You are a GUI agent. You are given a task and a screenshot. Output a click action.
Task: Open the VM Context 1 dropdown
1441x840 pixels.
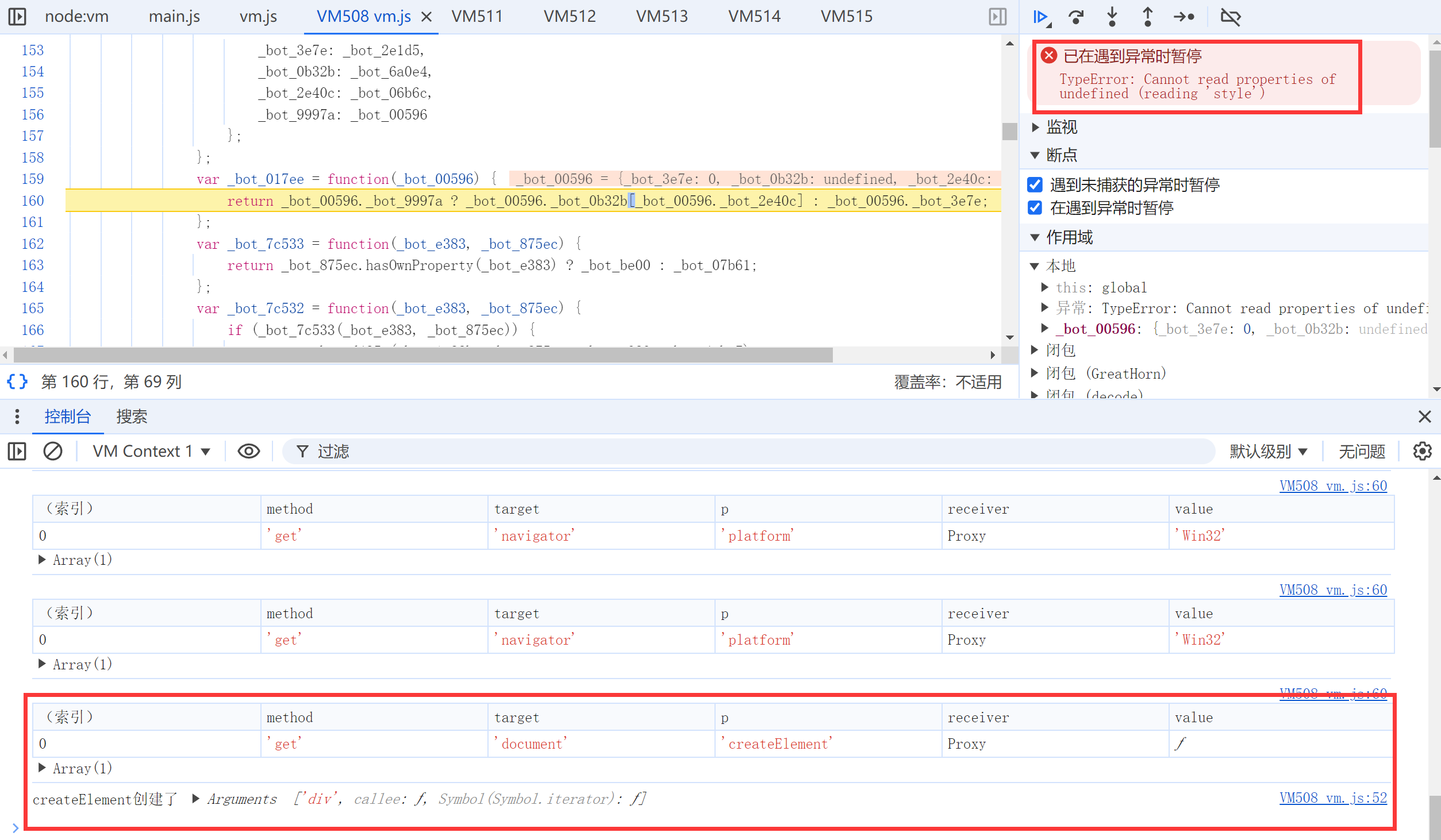[x=151, y=451]
